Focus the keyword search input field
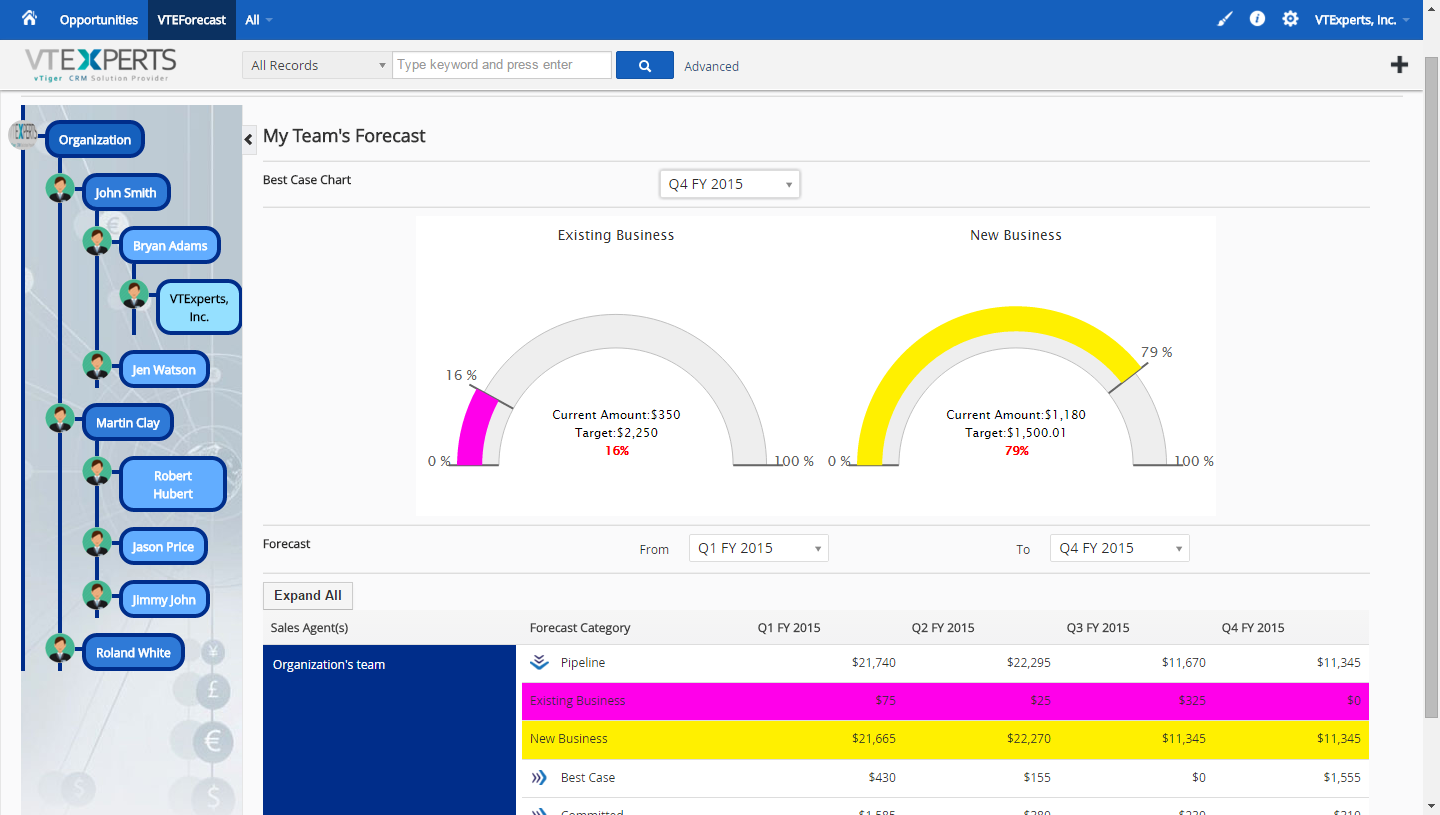Screen dimensions: 1440x815 click(x=502, y=65)
